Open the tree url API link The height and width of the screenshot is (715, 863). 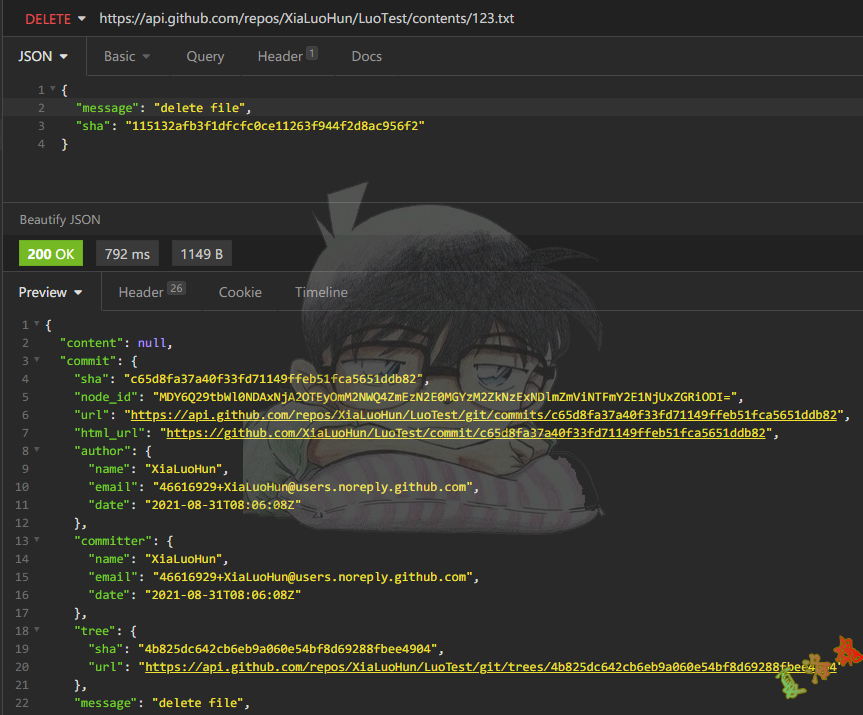(480, 667)
